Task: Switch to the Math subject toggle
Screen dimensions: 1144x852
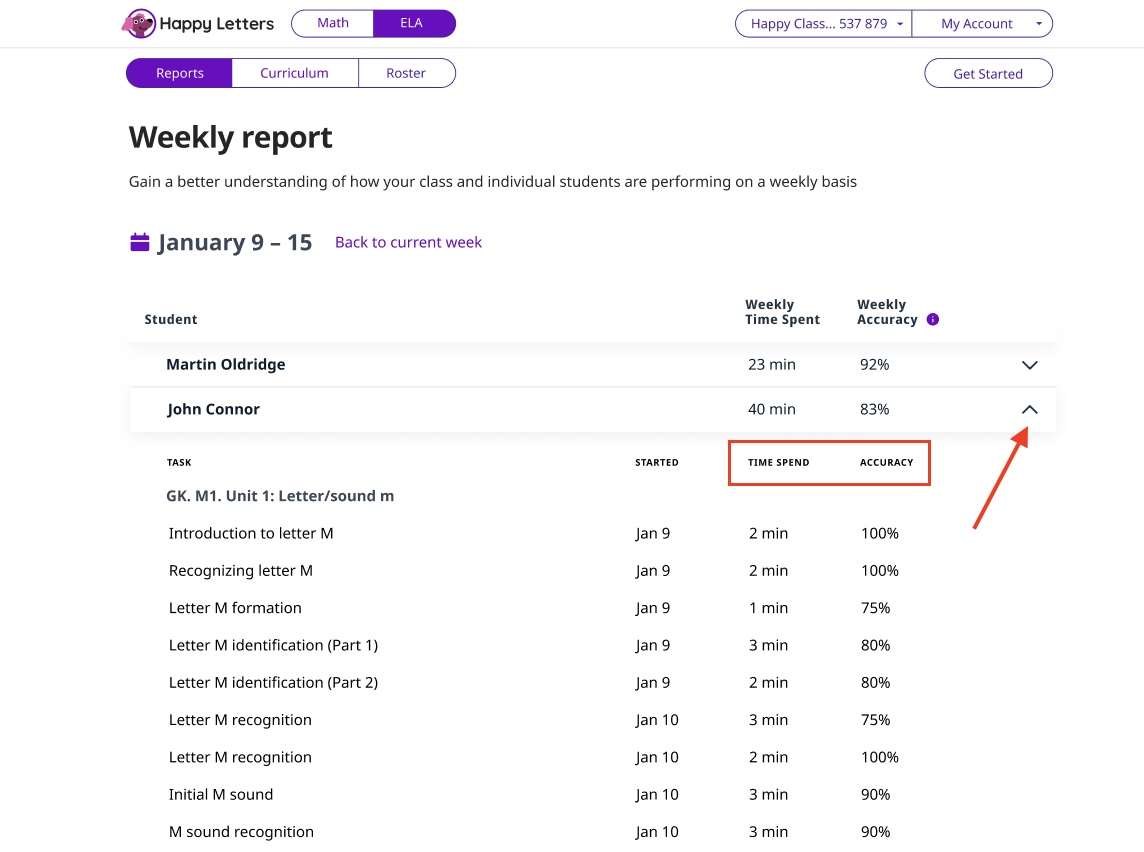Action: click(x=333, y=23)
